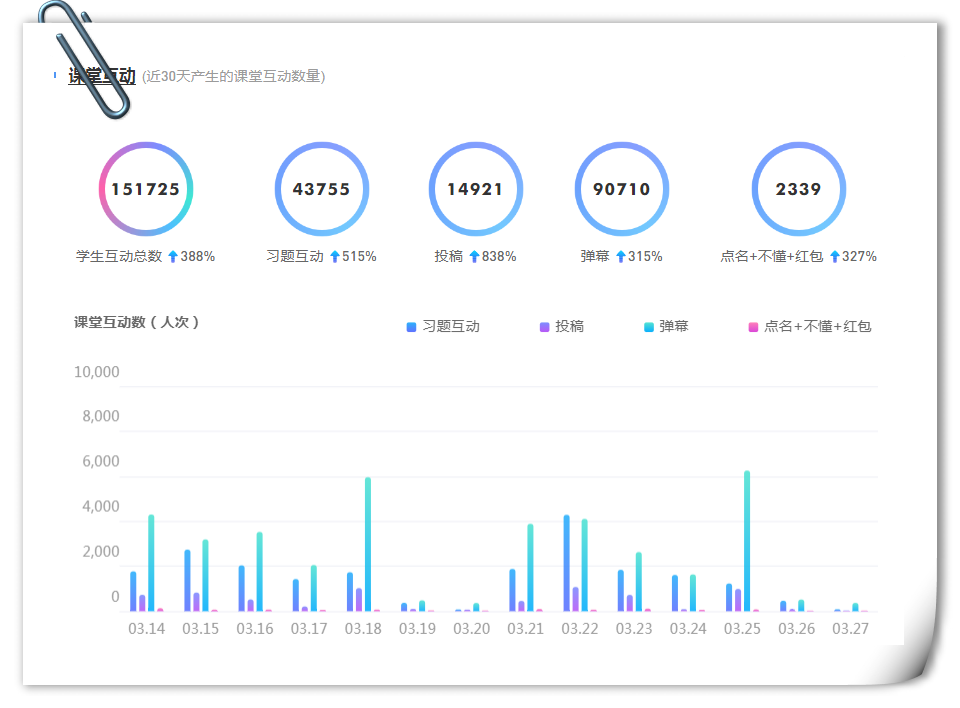
Task: Click the 弹幕 circle showing 90710
Action: coord(621,189)
